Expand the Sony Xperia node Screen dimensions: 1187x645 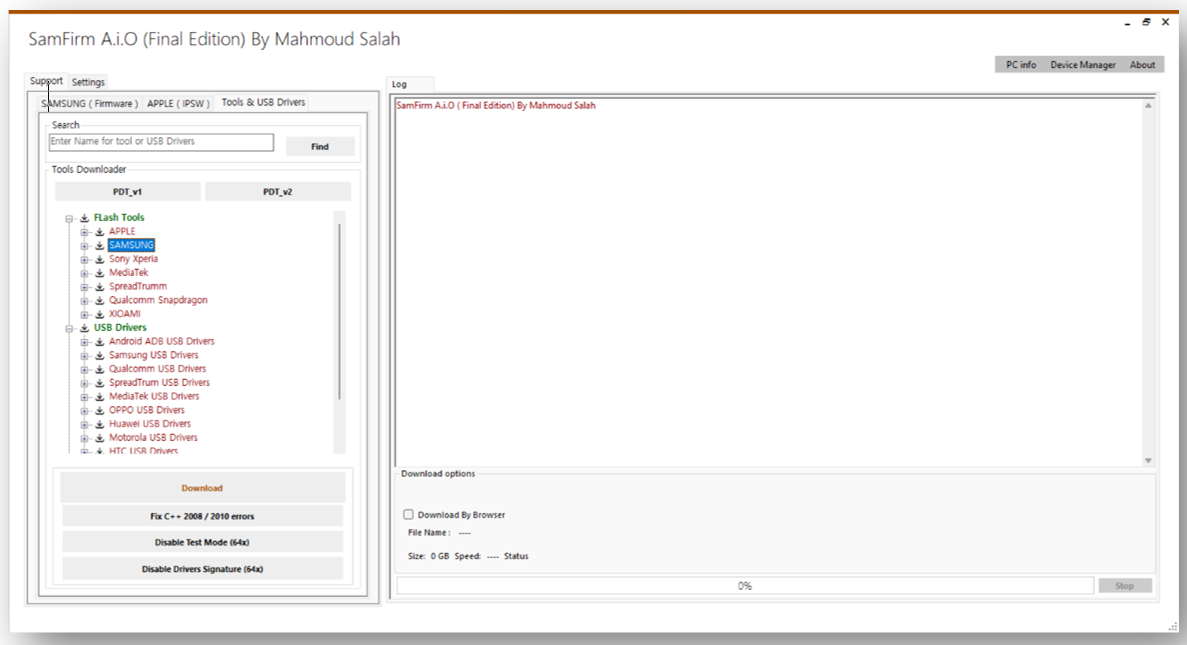point(84,260)
